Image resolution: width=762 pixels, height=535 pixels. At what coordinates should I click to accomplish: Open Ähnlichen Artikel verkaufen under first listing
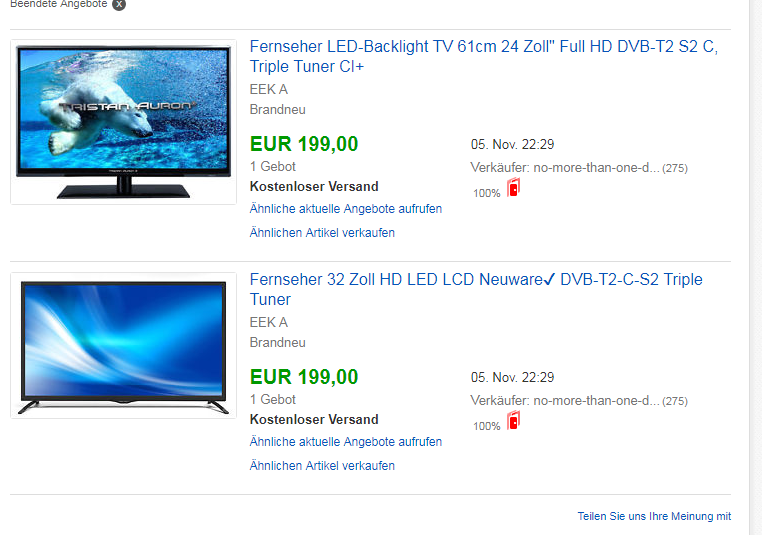point(322,233)
